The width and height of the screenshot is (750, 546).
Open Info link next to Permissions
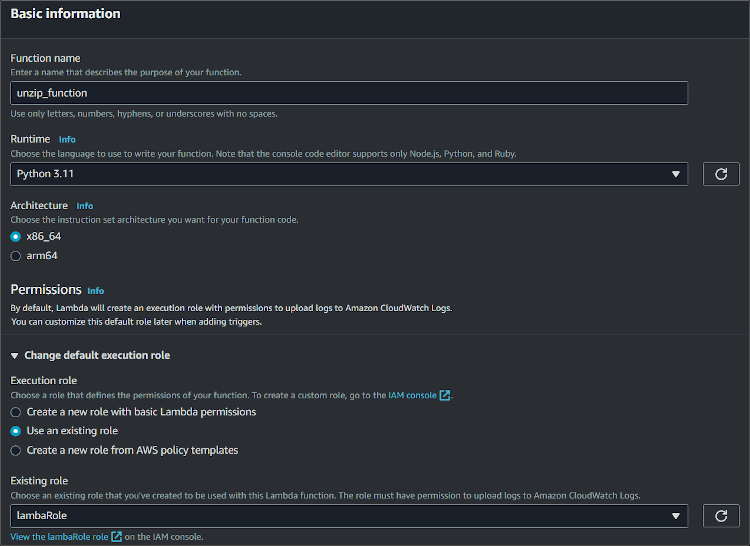tap(95, 291)
